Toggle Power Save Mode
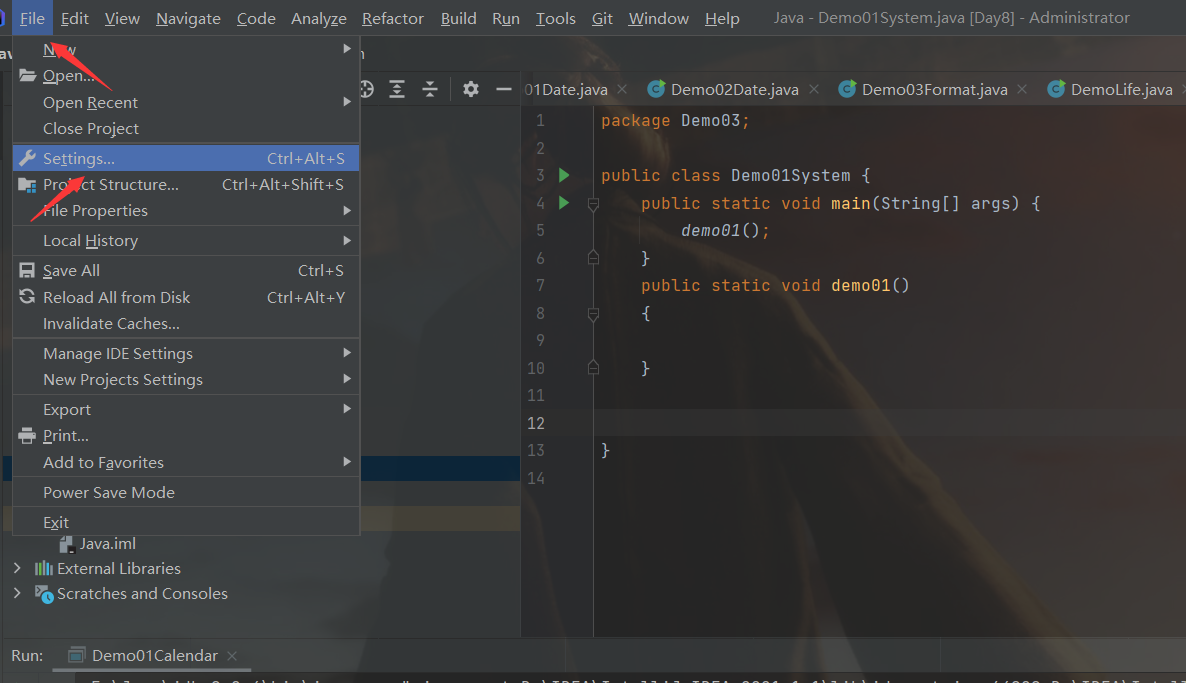Viewport: 1186px width, 683px height. (x=186, y=492)
